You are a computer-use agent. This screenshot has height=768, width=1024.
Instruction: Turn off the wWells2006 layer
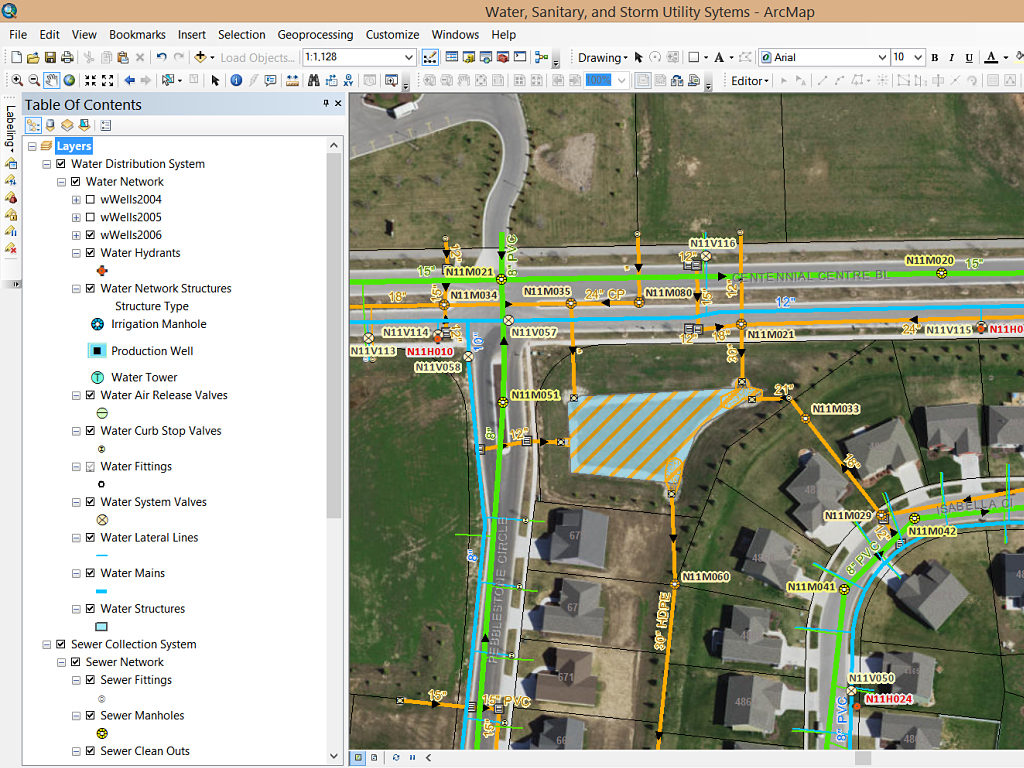(x=90, y=235)
